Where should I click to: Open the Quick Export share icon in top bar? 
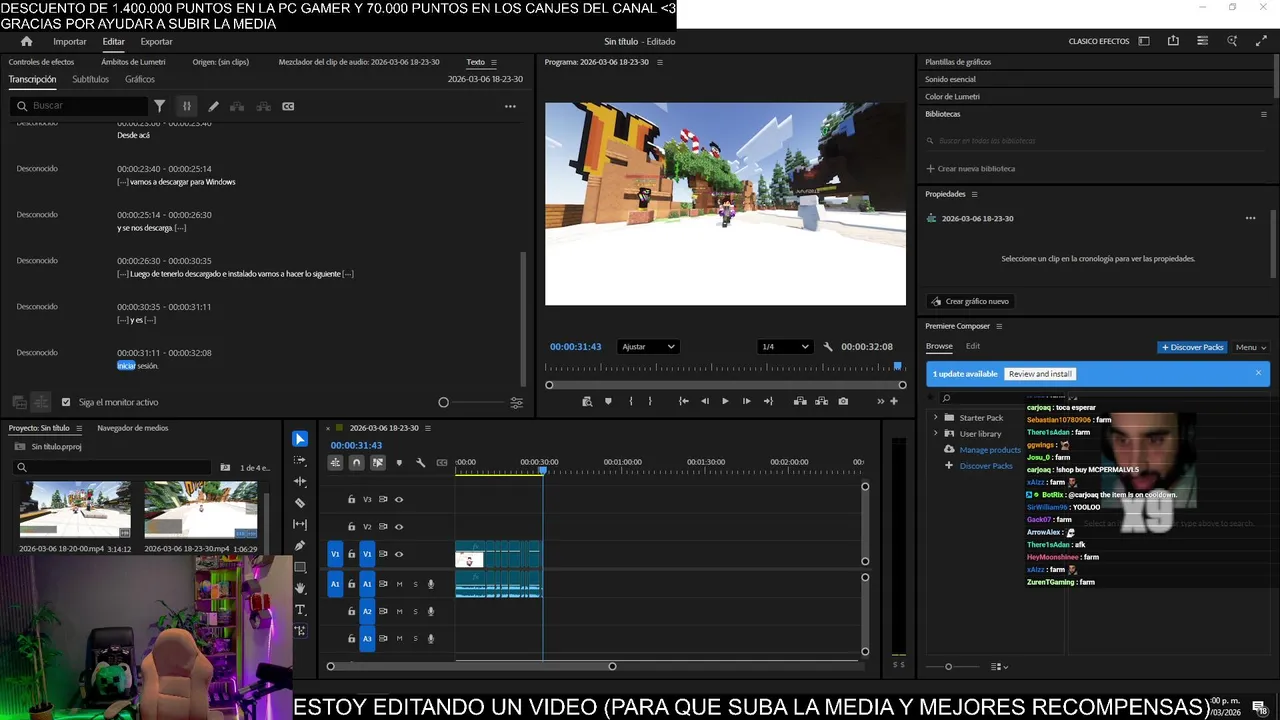1173,41
